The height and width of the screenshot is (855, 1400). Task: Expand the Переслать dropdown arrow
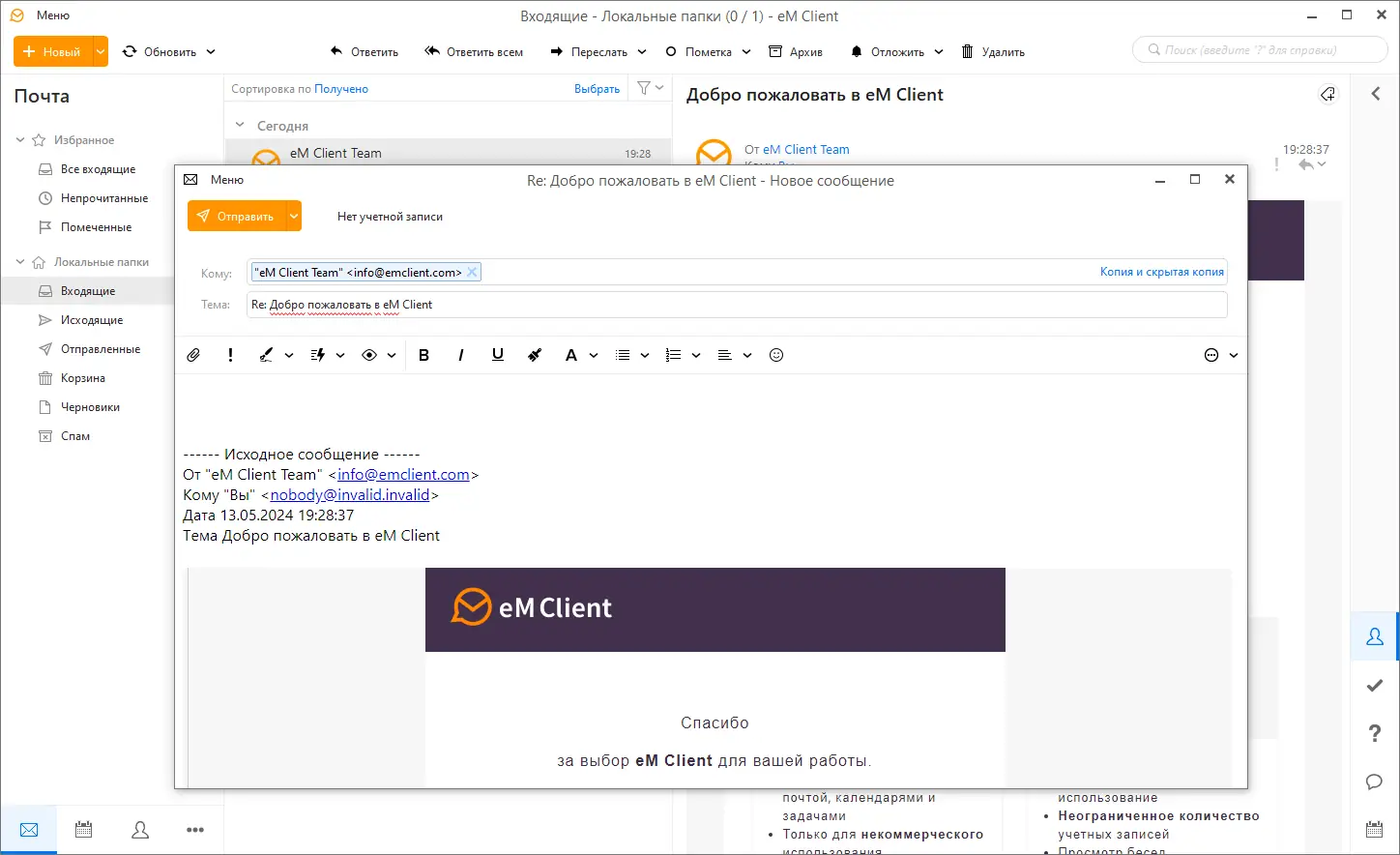[x=642, y=52]
